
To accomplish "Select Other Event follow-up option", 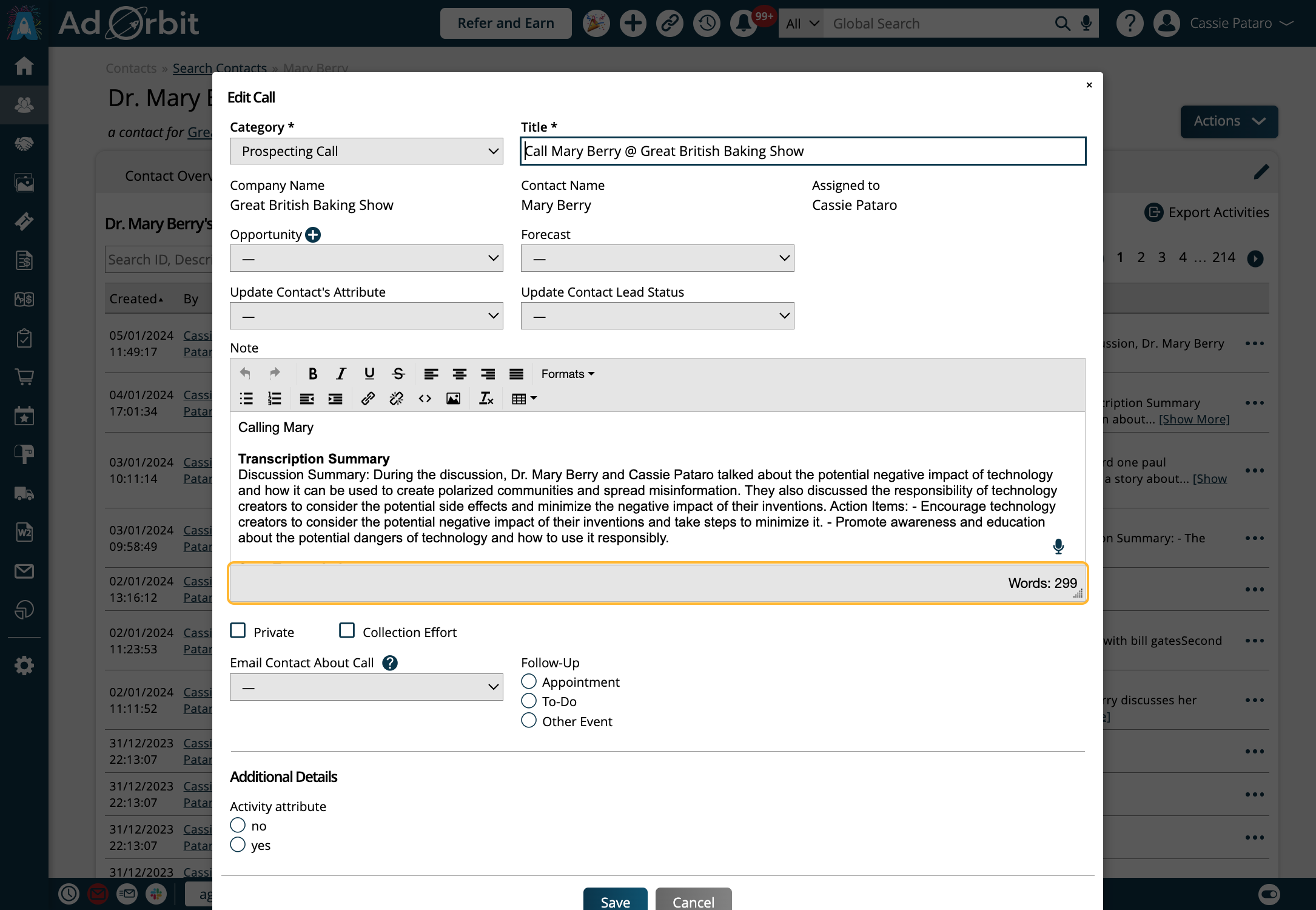I will point(529,721).
